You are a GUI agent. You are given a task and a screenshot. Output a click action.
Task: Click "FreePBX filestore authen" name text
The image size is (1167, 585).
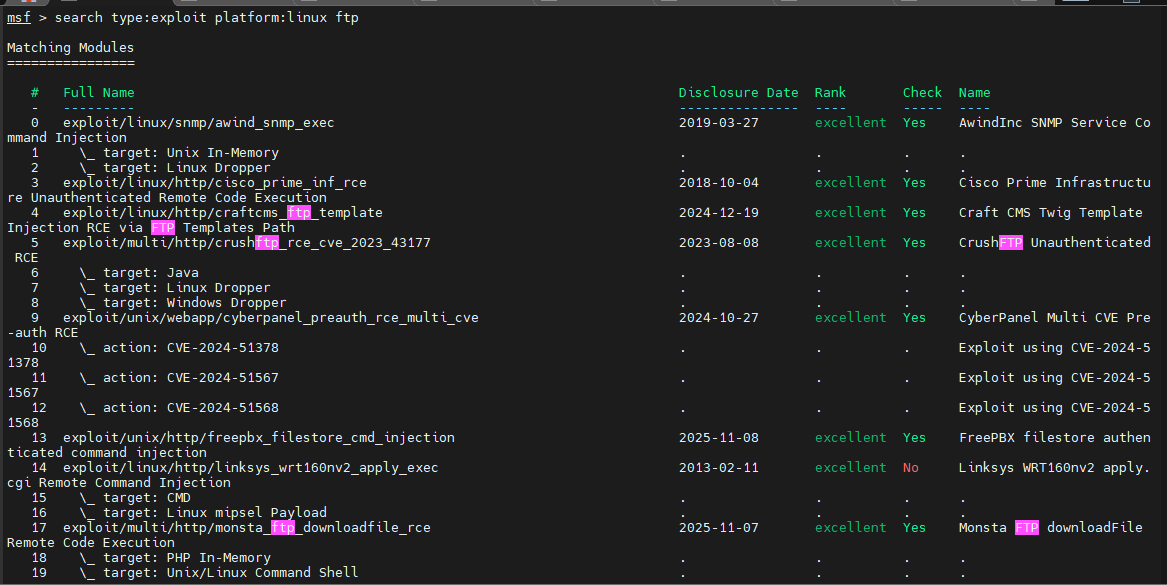[x=1055, y=438]
